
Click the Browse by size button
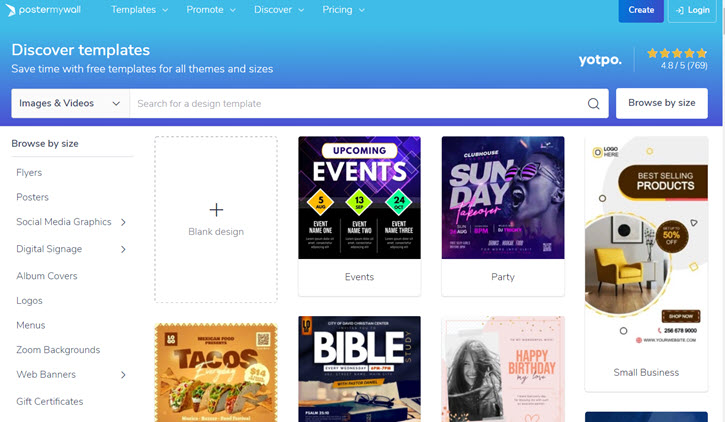click(662, 103)
